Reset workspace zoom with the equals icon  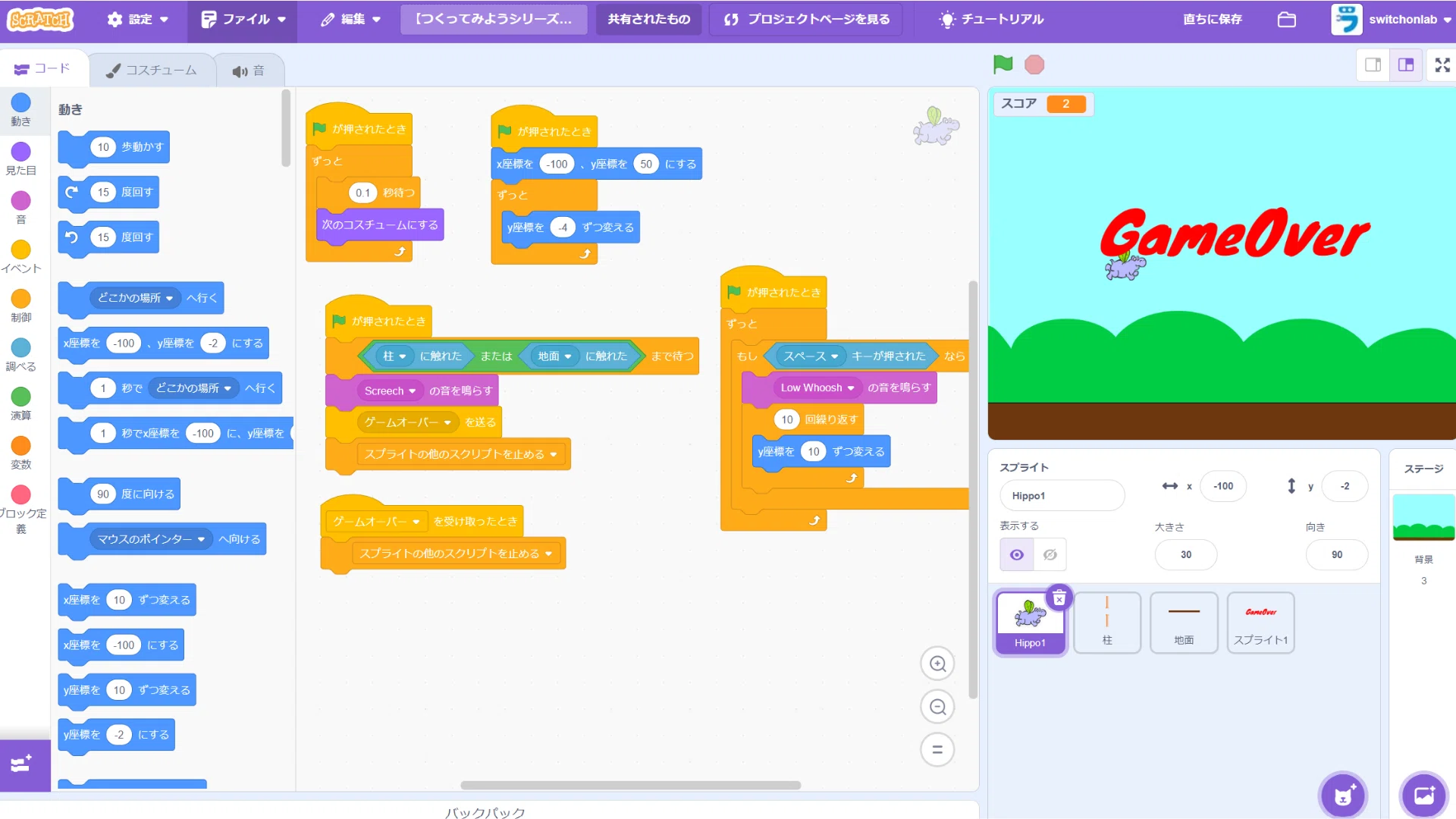tap(938, 749)
